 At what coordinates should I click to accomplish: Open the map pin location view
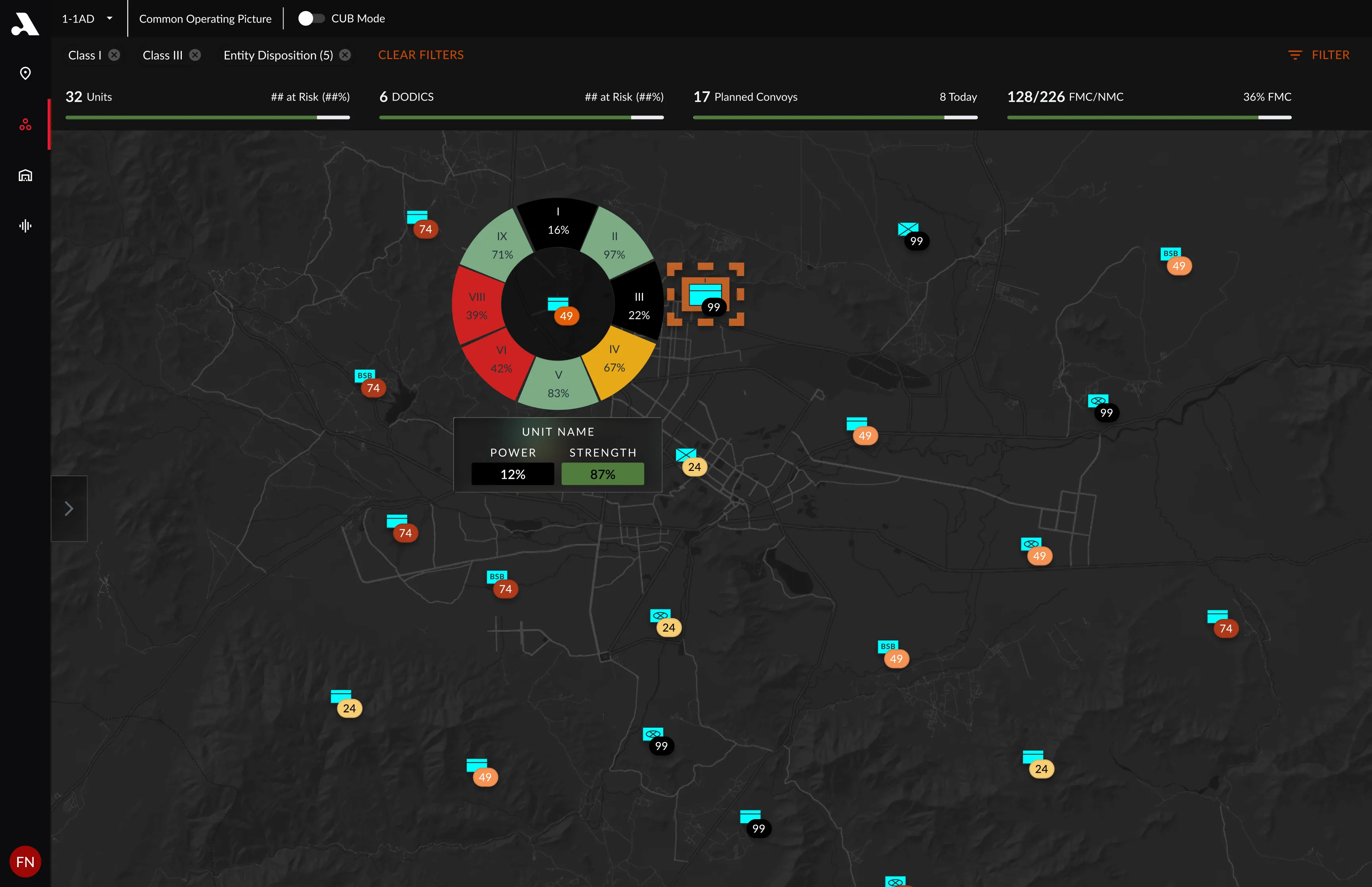pos(25,74)
